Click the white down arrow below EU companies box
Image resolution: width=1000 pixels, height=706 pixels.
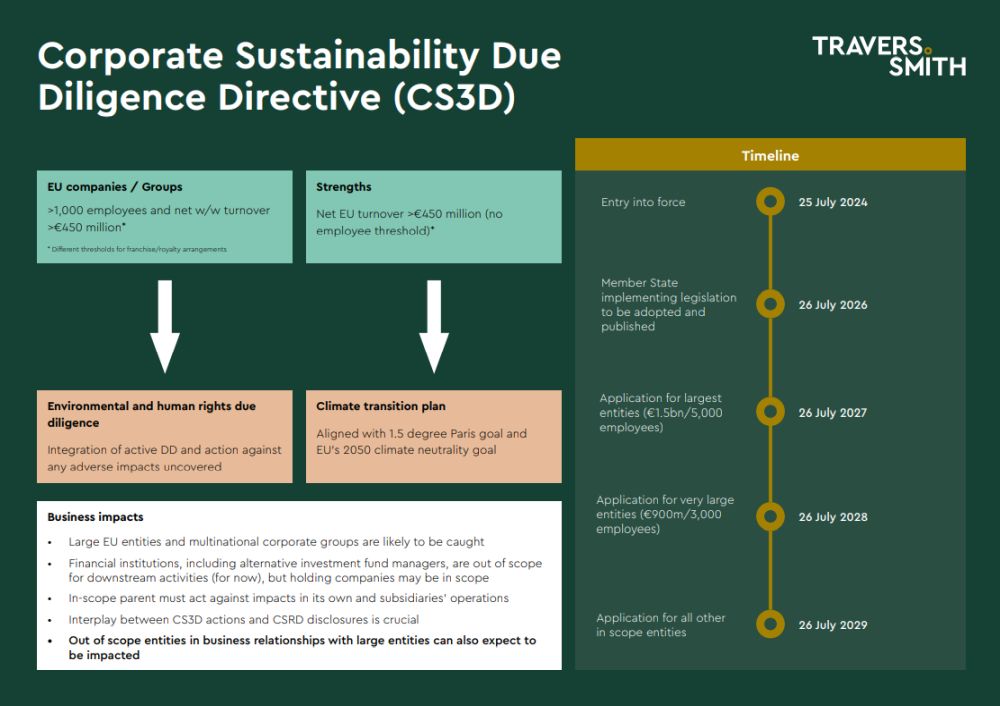(x=165, y=326)
